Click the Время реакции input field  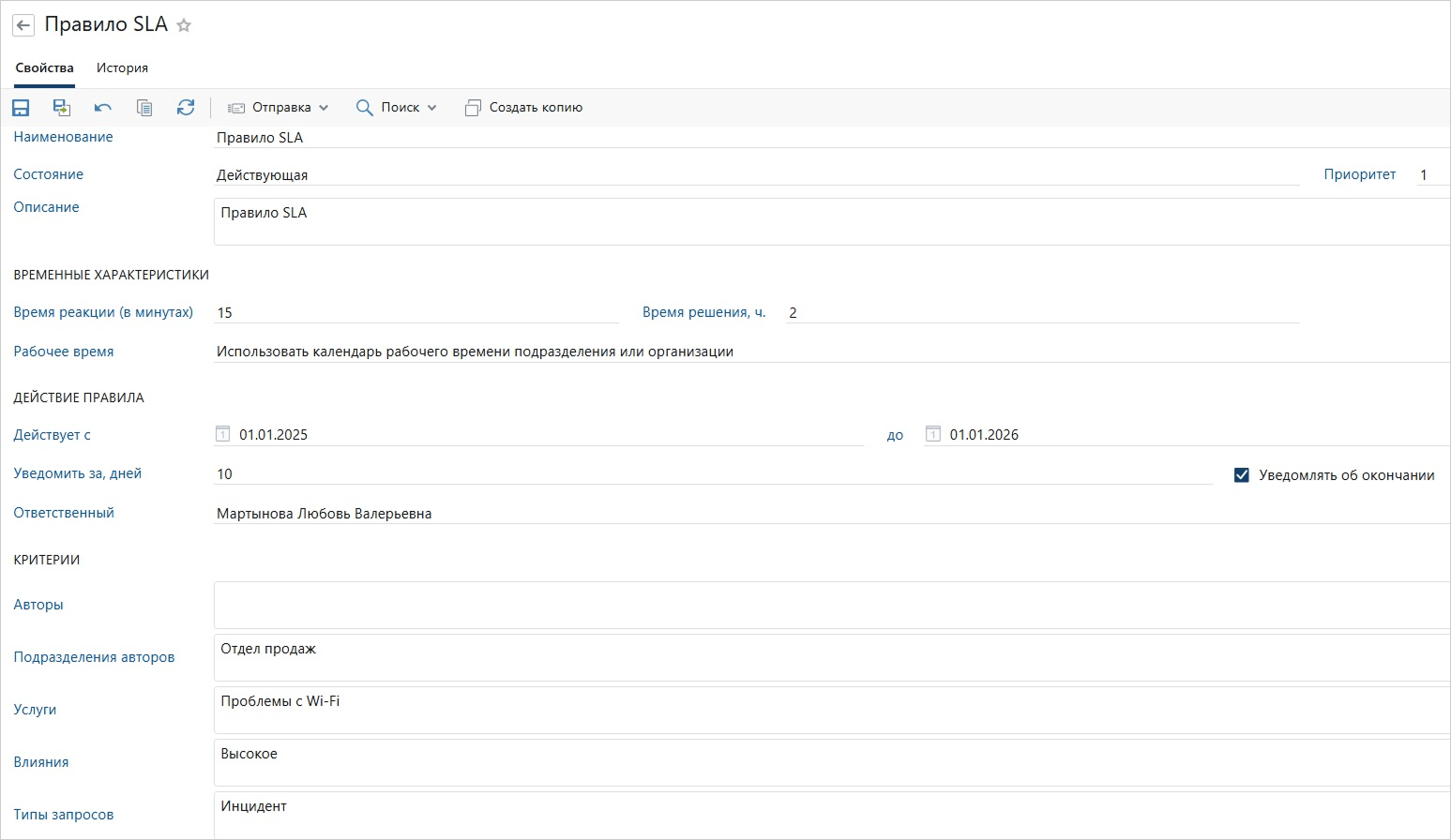tap(416, 313)
